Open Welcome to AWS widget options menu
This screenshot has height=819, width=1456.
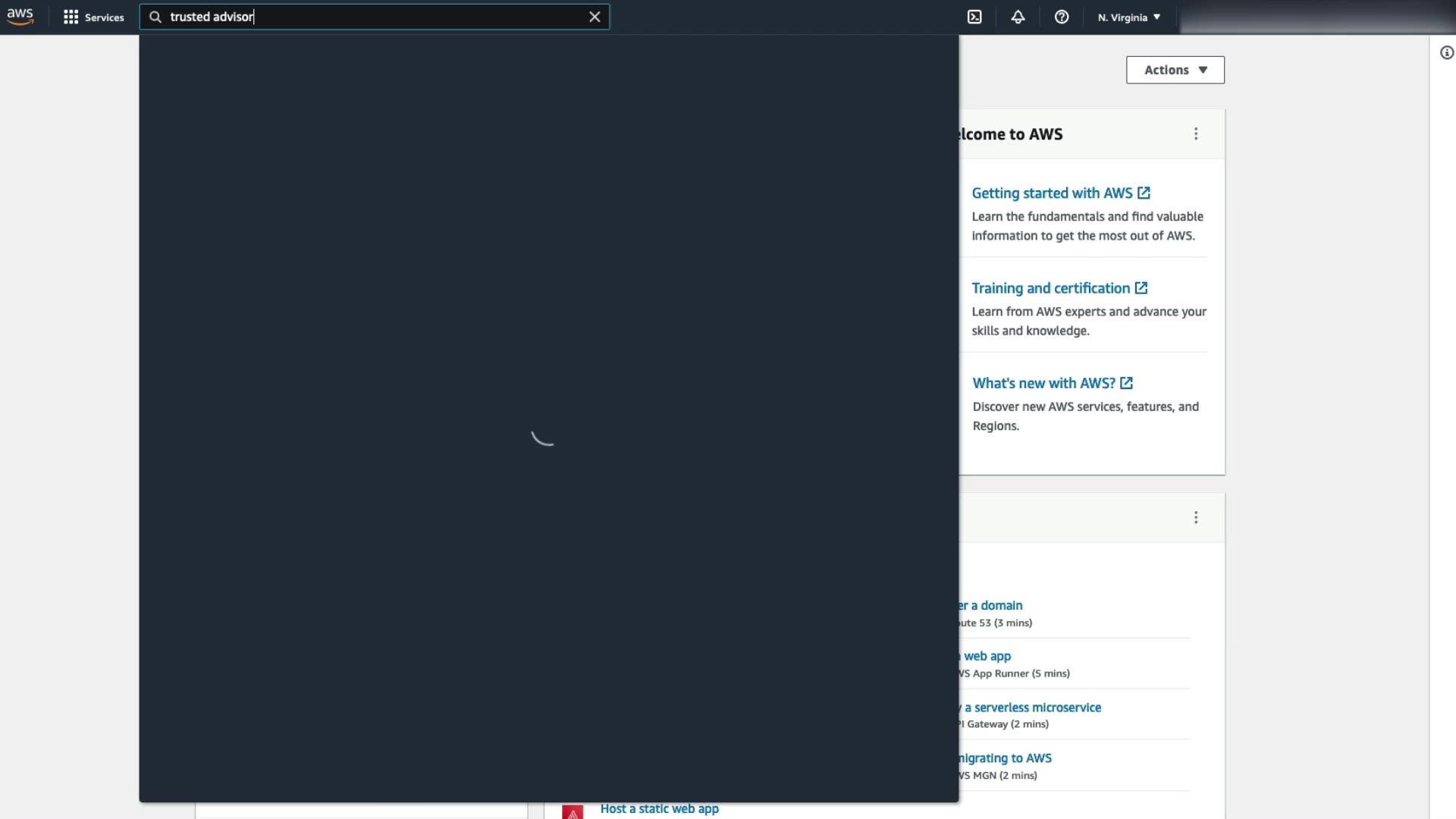click(1196, 133)
